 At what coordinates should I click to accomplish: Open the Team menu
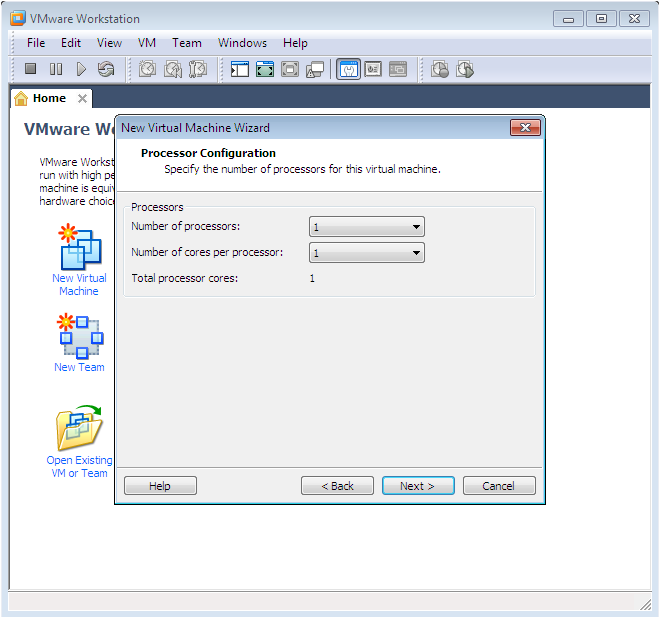(x=187, y=43)
